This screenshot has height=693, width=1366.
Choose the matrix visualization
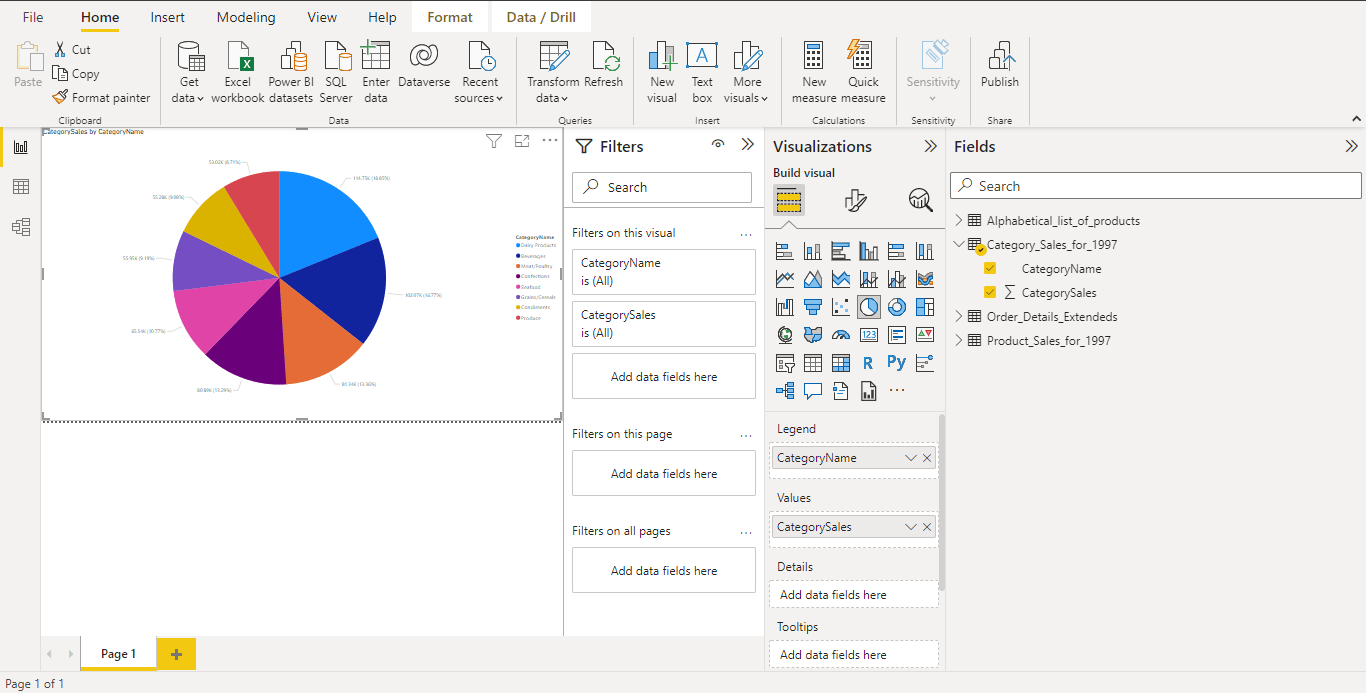(x=841, y=363)
